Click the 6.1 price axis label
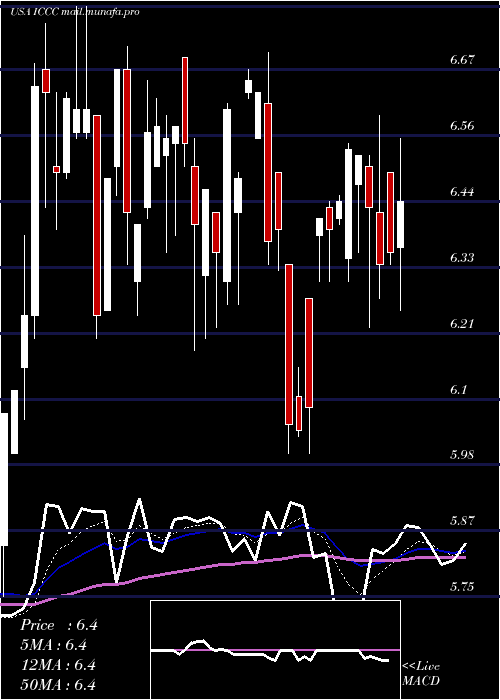 pyautogui.click(x=458, y=390)
